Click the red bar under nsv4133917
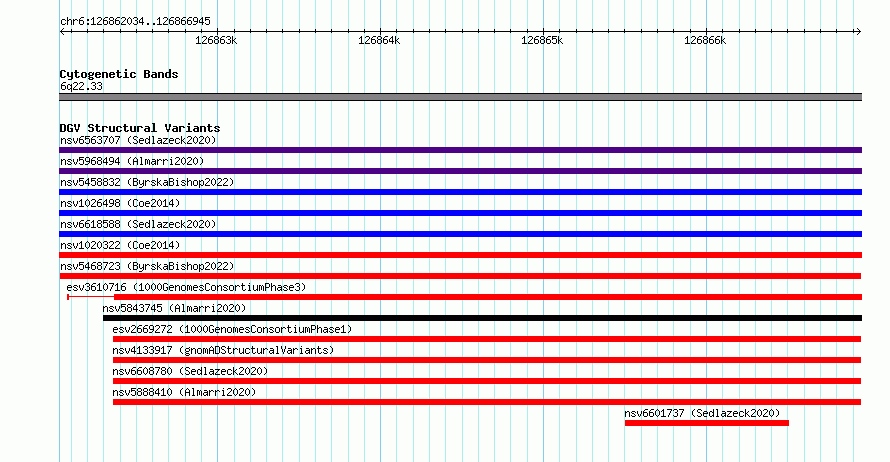This screenshot has width=890, height=462. pyautogui.click(x=487, y=360)
